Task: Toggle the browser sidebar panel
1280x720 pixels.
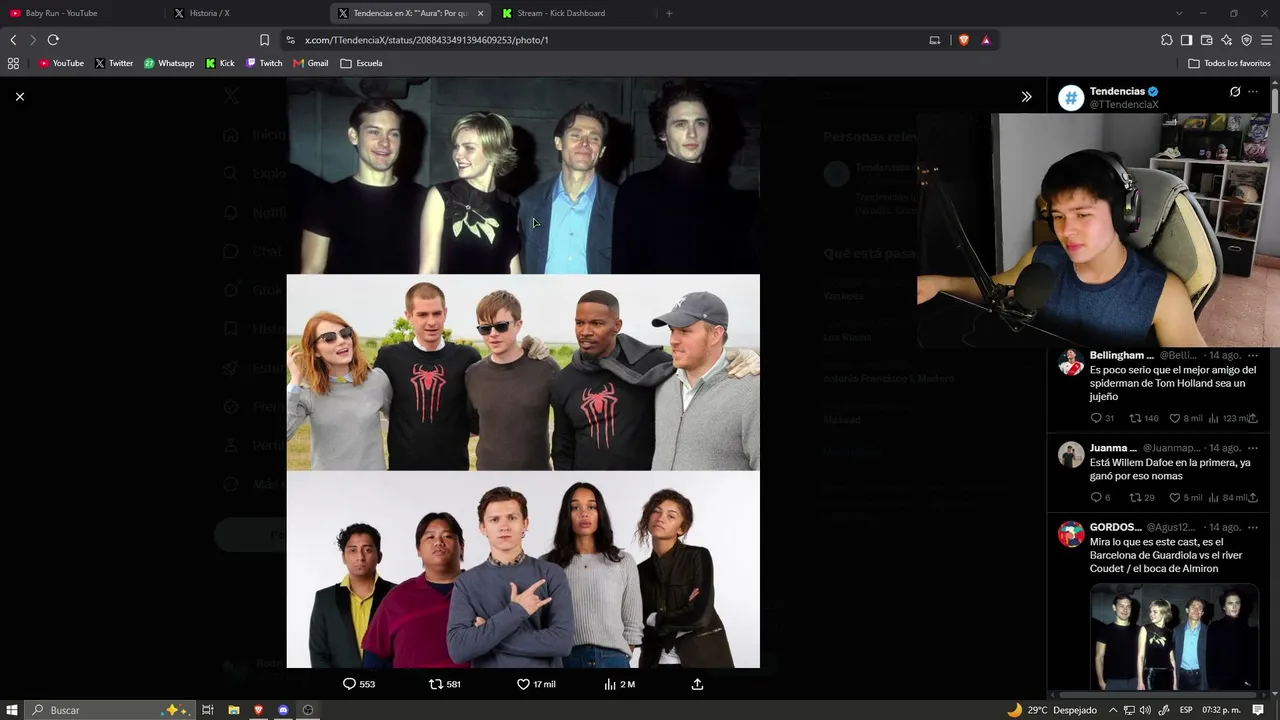Action: [x=1186, y=40]
